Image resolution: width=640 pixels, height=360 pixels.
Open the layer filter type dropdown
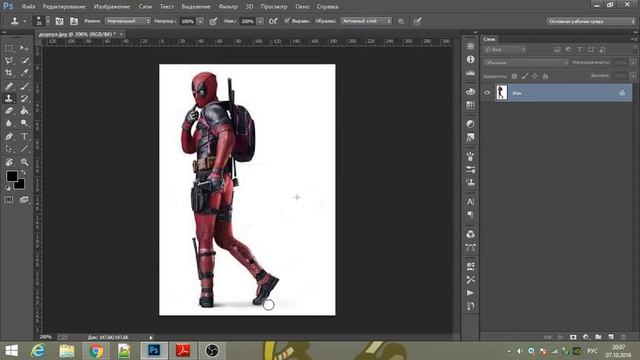pos(505,50)
